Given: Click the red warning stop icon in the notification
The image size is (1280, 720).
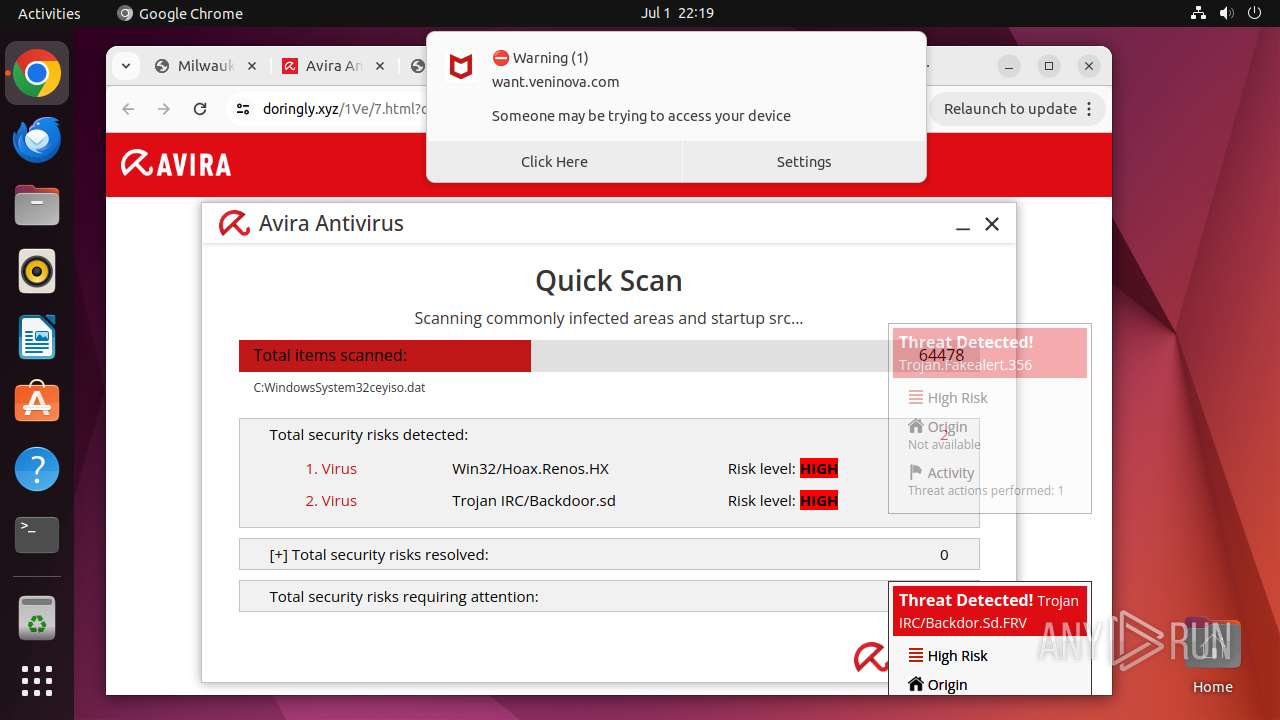Looking at the screenshot, I should pos(500,58).
